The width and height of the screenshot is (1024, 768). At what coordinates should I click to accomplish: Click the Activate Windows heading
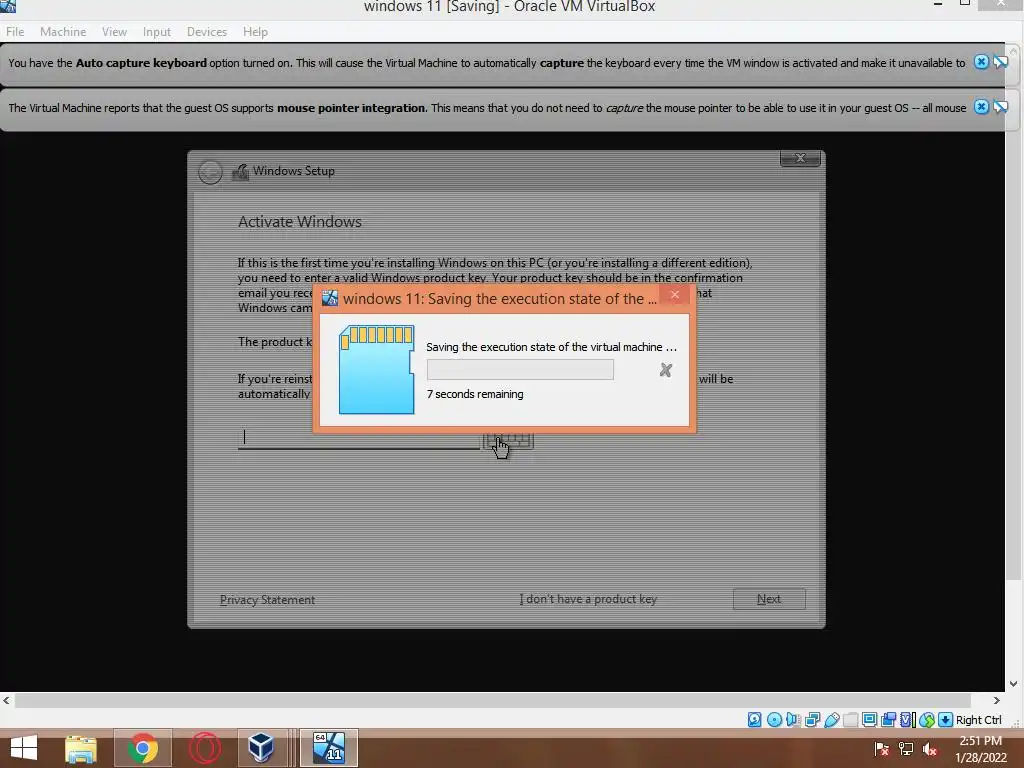pos(300,221)
